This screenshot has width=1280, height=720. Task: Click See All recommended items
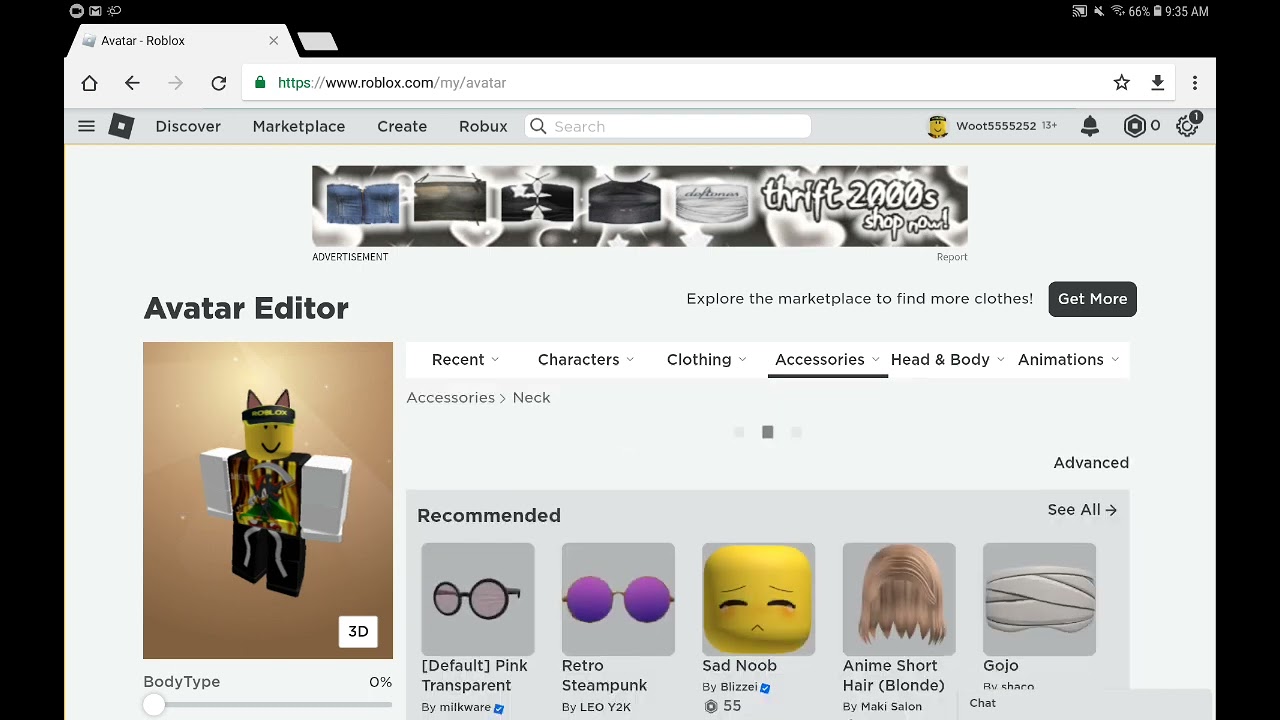1082,510
